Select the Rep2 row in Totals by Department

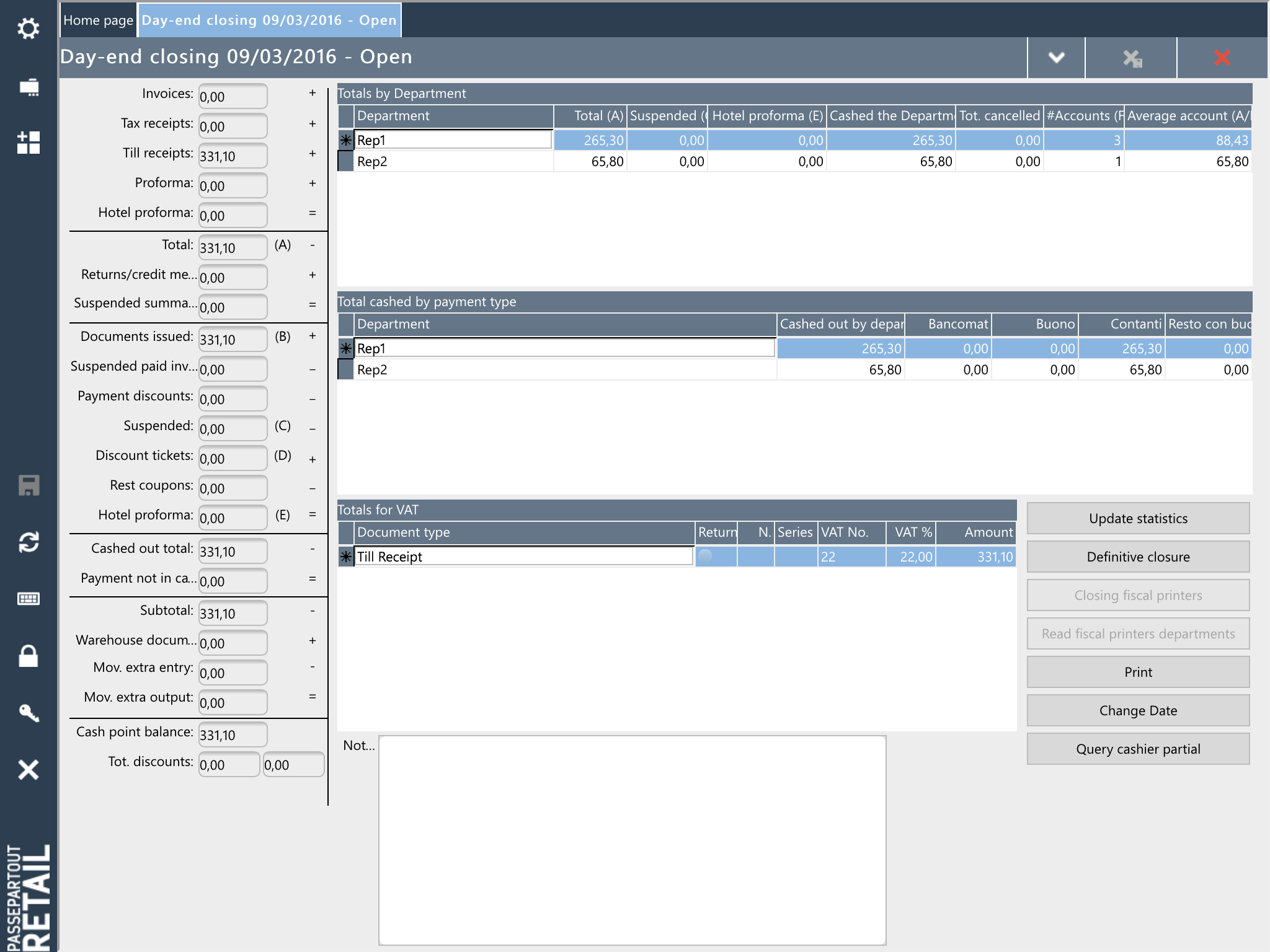point(794,162)
